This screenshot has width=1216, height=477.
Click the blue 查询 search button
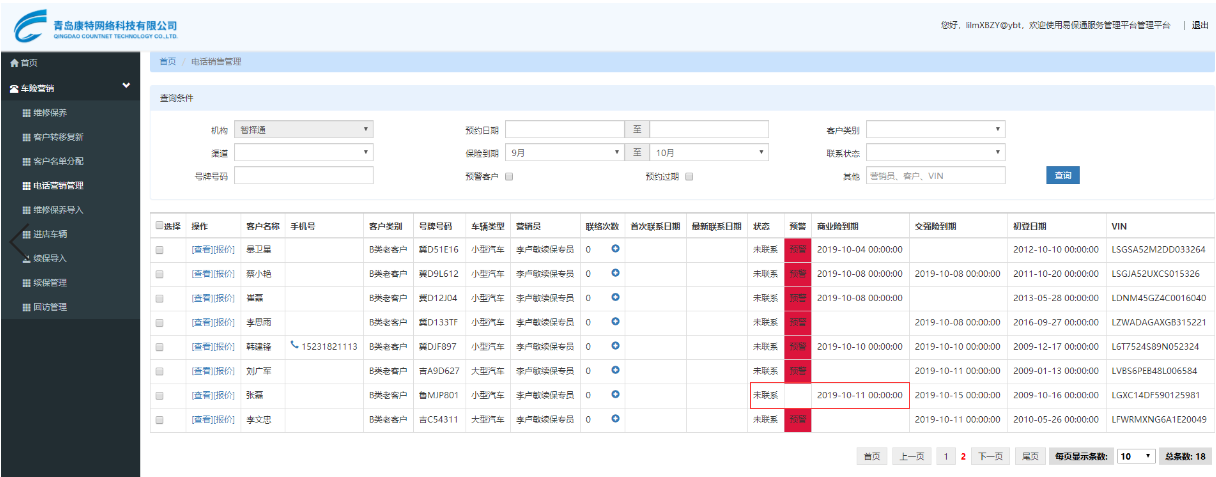coord(1063,176)
